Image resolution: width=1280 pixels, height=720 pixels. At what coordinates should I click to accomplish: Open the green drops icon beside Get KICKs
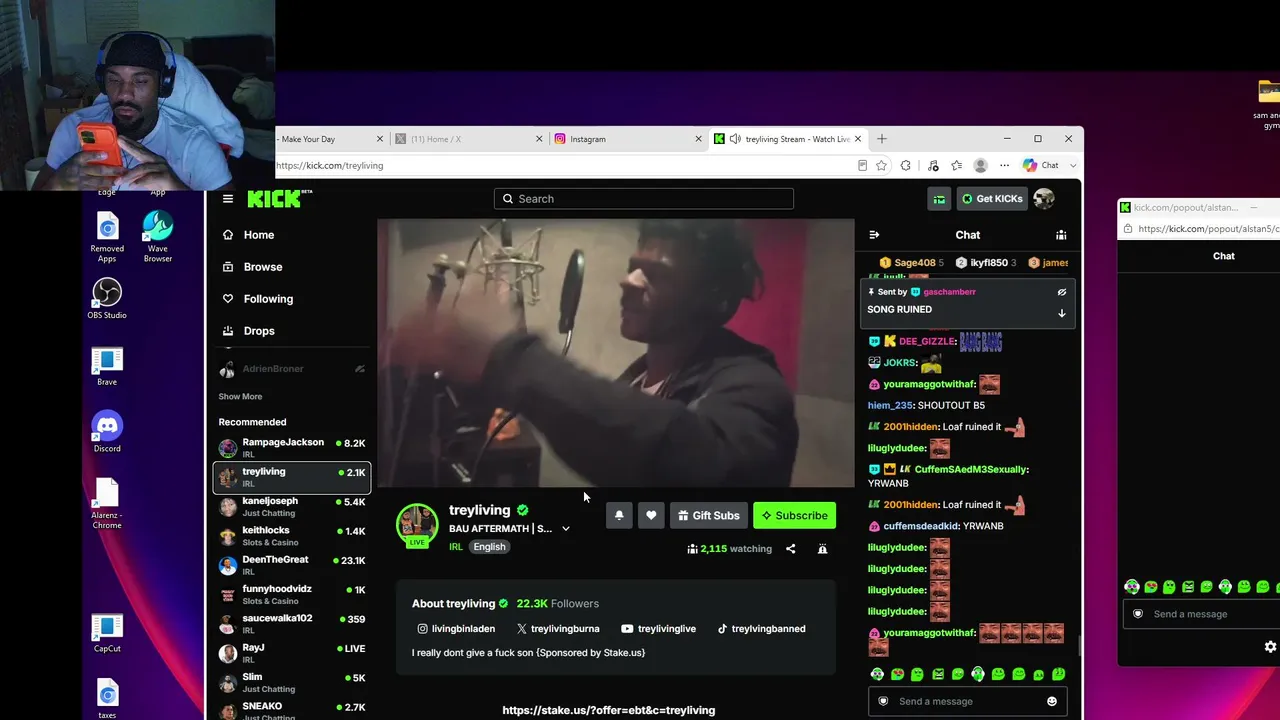pyautogui.click(x=939, y=199)
